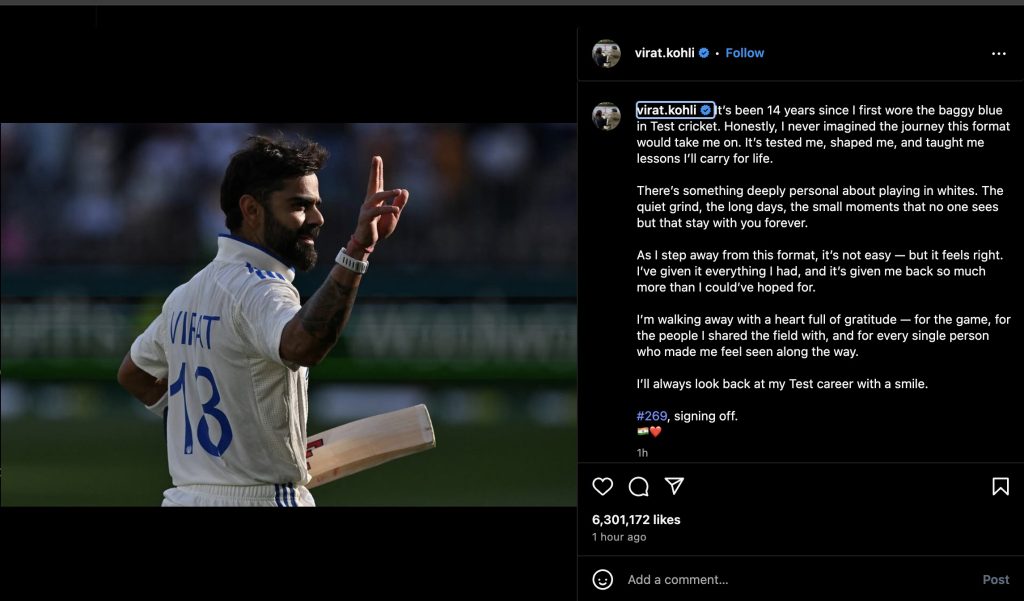Click virat.kohli avatar in post header

tap(606, 54)
